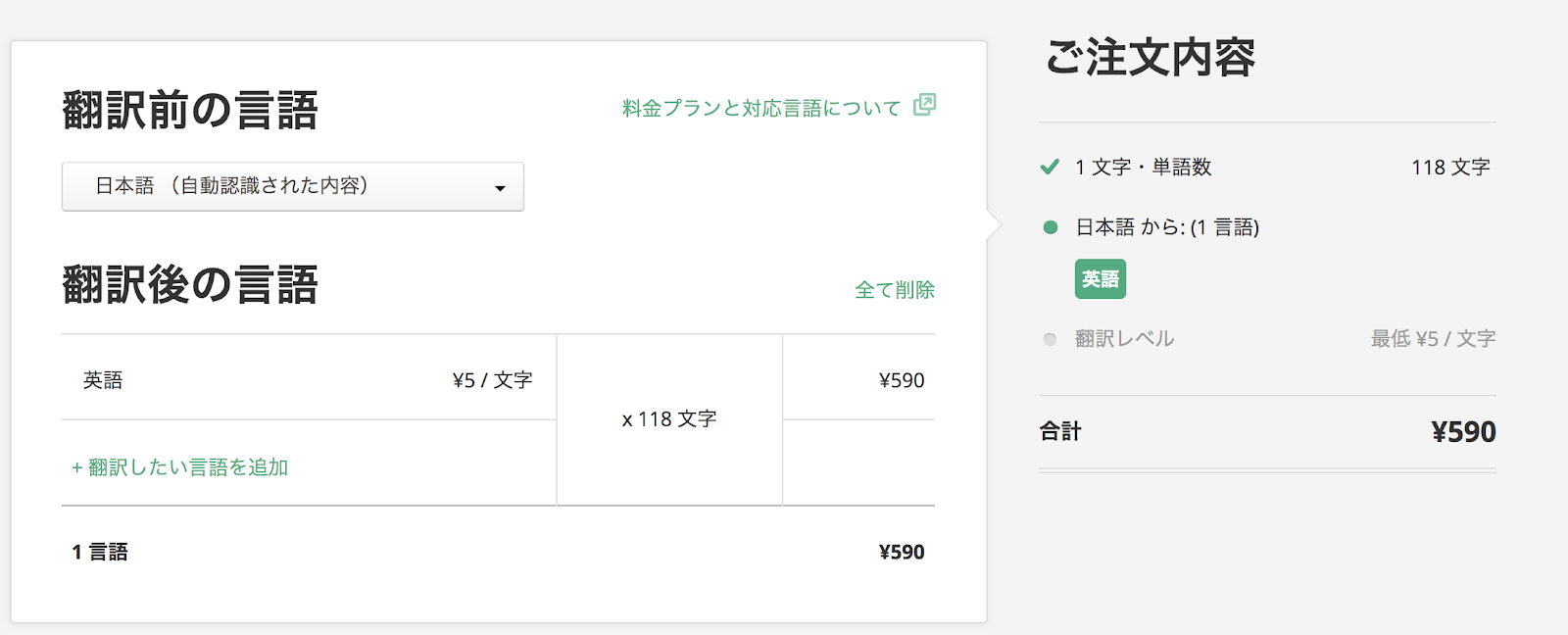Screen dimensions: 1568x635
Task: Open the source language dropdown showing 日本語
Action: [x=292, y=186]
